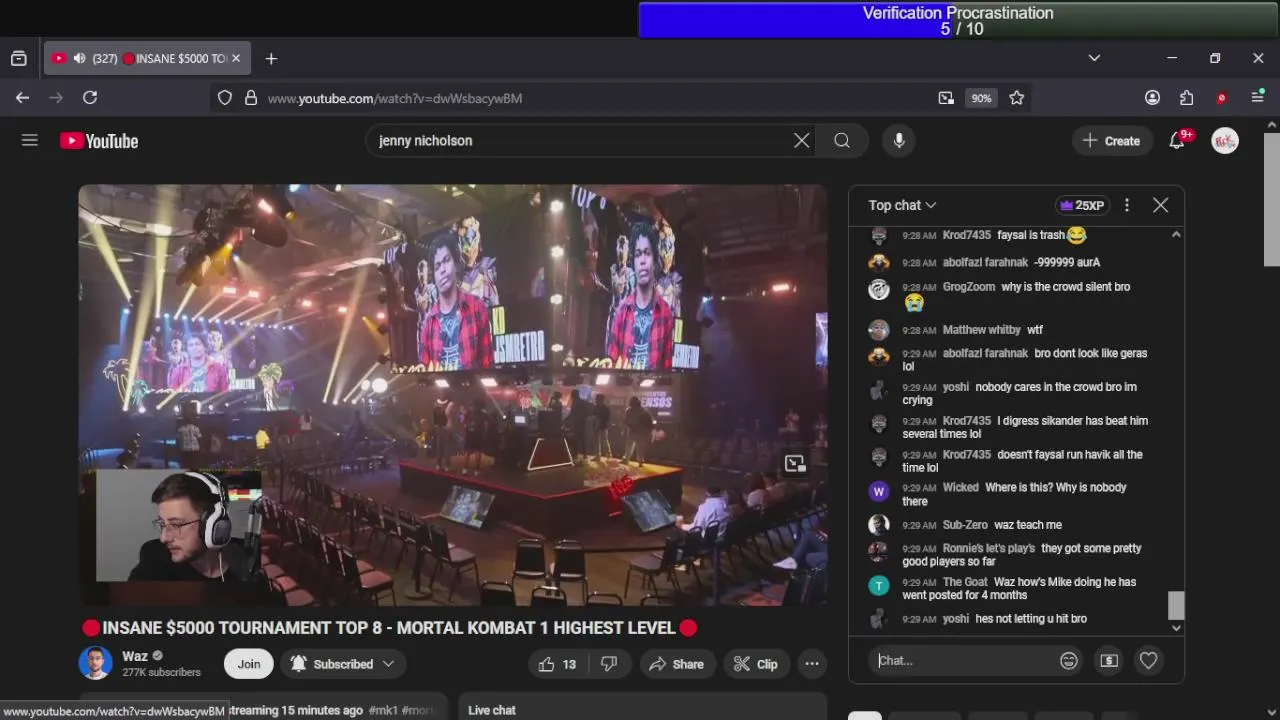Select GrogZoom's username in chat
The height and width of the screenshot is (720, 1280).
(969, 287)
